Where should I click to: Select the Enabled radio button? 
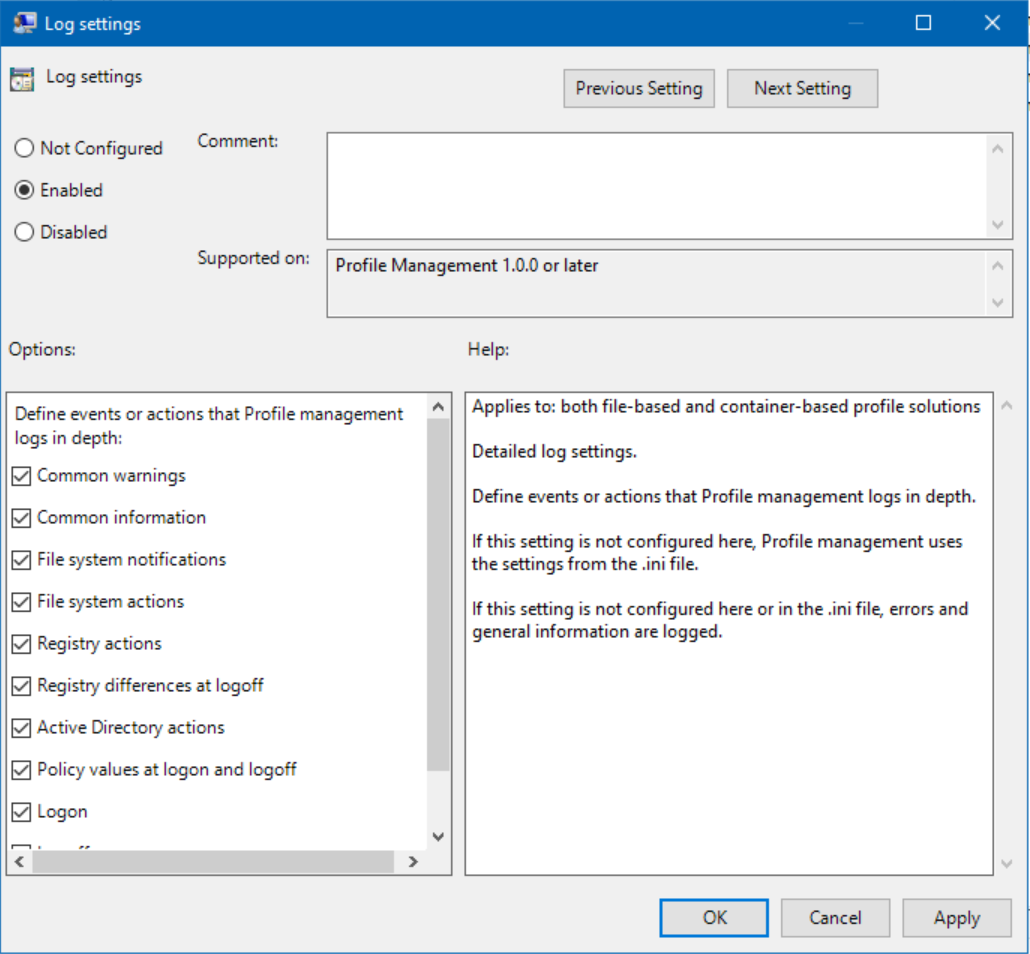click(x=24, y=190)
